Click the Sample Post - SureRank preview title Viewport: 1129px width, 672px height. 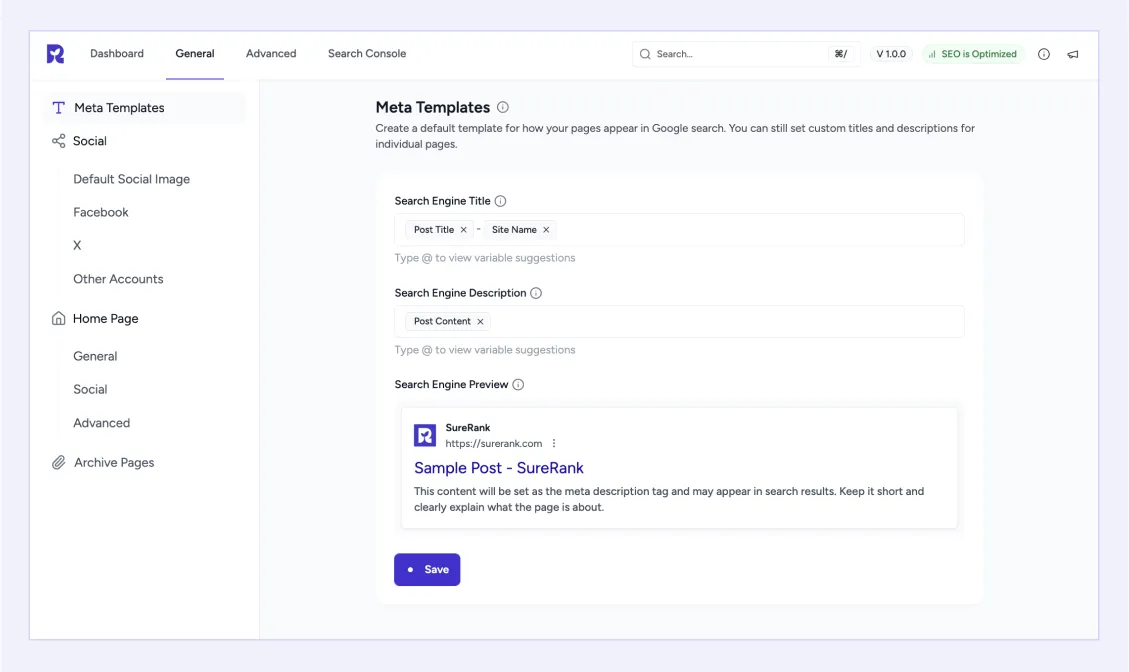[499, 468]
